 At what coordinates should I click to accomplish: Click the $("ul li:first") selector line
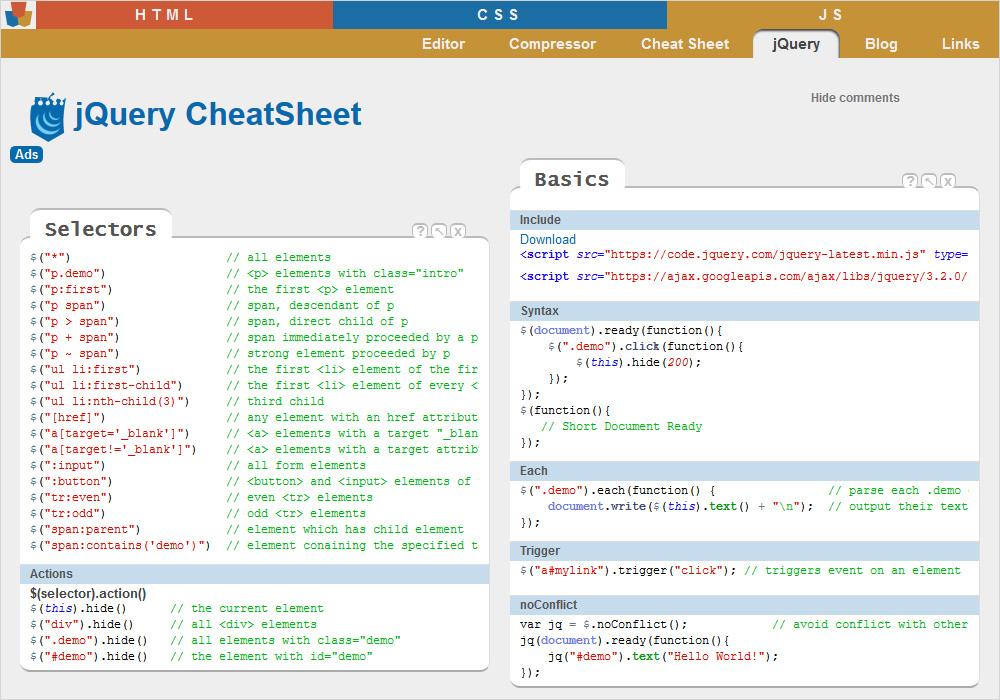coord(254,369)
